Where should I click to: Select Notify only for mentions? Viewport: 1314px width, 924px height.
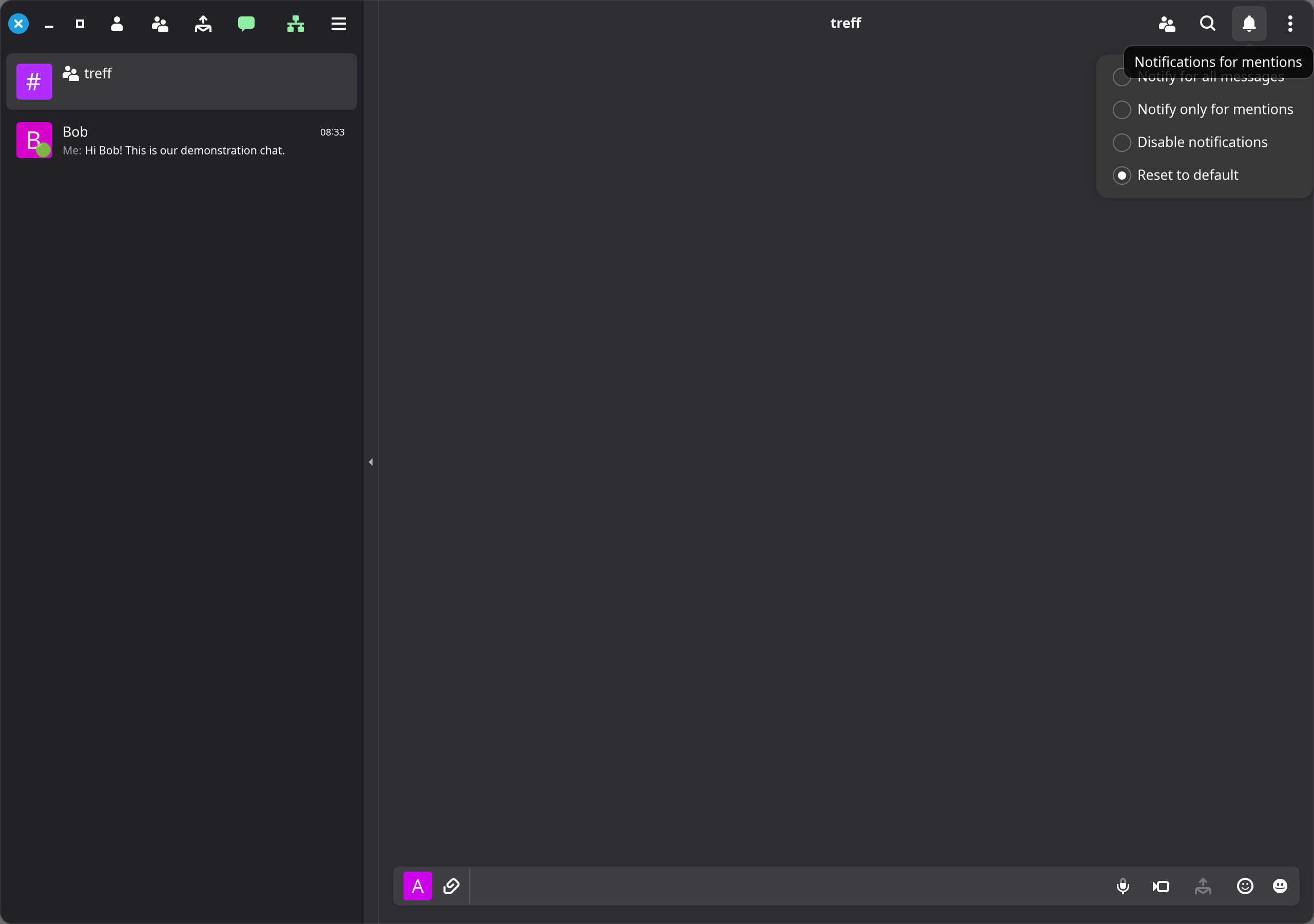tap(1203, 109)
